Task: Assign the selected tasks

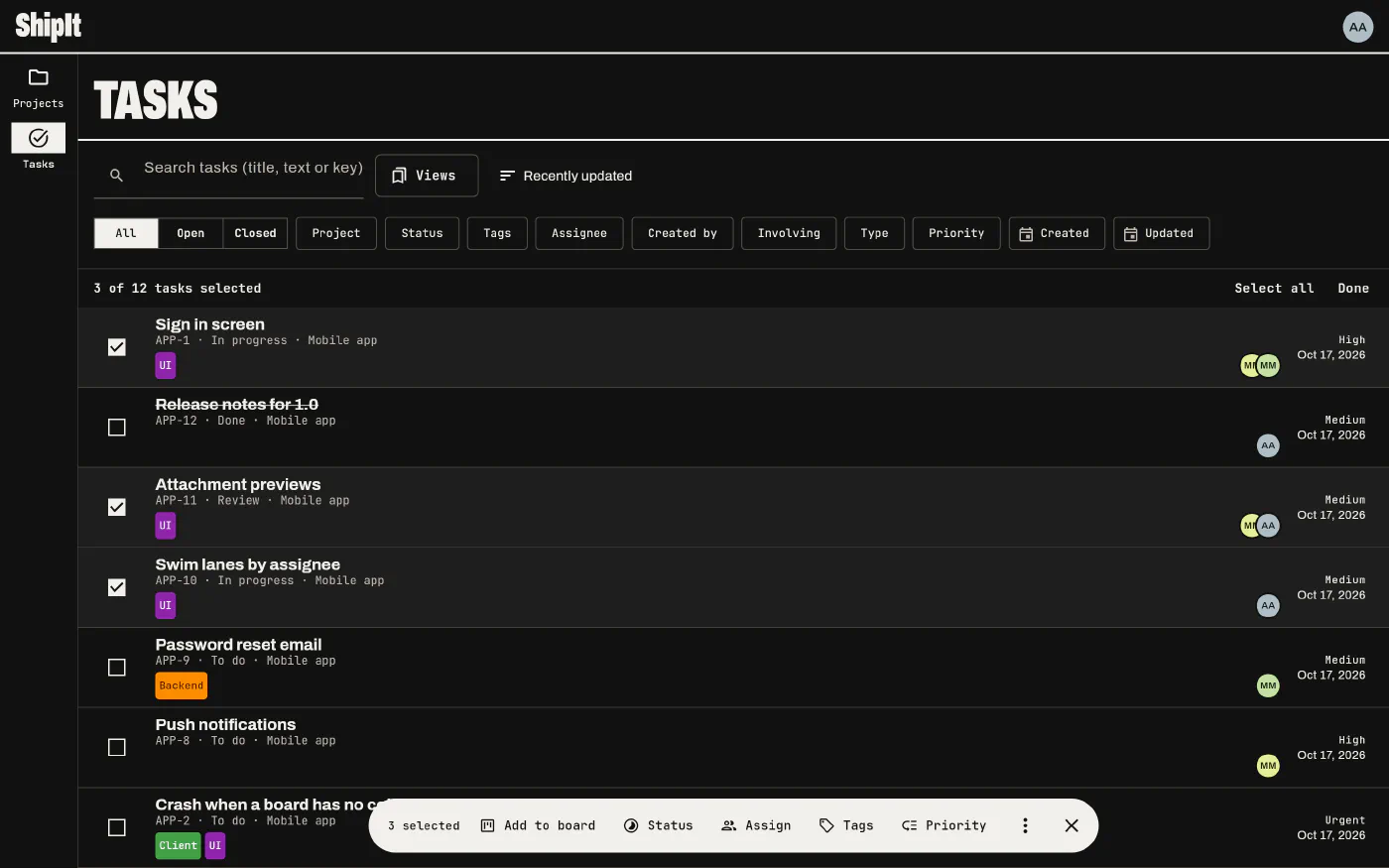Action: click(x=756, y=825)
